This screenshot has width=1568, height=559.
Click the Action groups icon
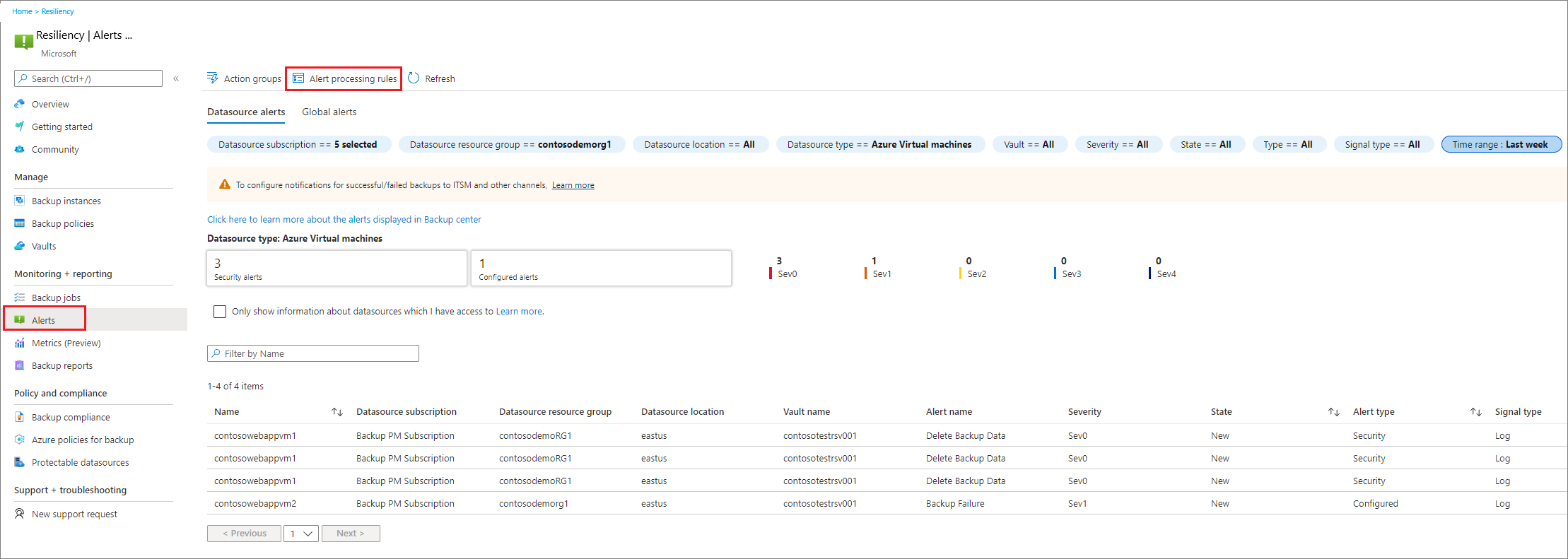pyautogui.click(x=213, y=78)
